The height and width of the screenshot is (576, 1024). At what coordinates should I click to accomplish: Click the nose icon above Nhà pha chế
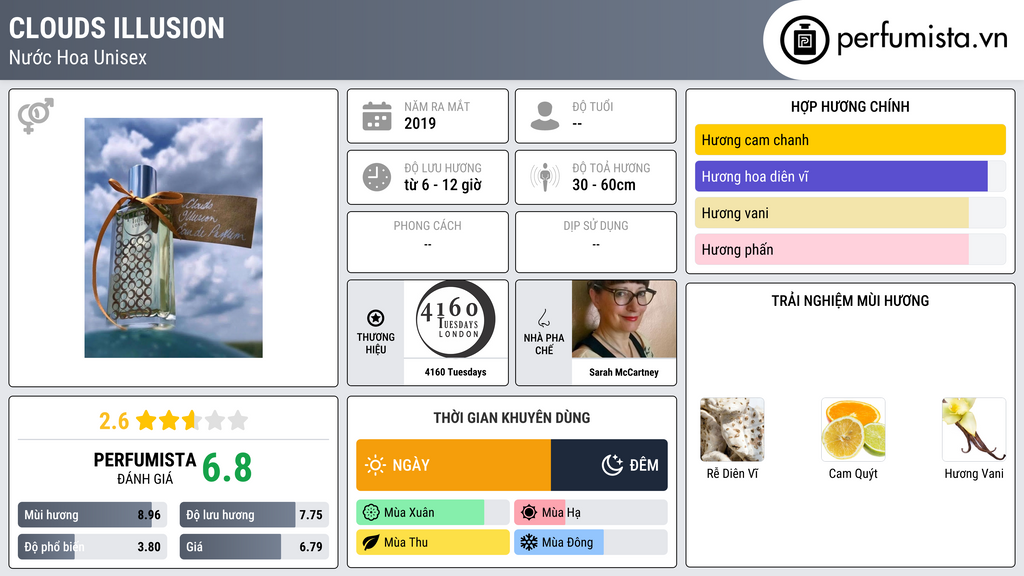tap(543, 318)
